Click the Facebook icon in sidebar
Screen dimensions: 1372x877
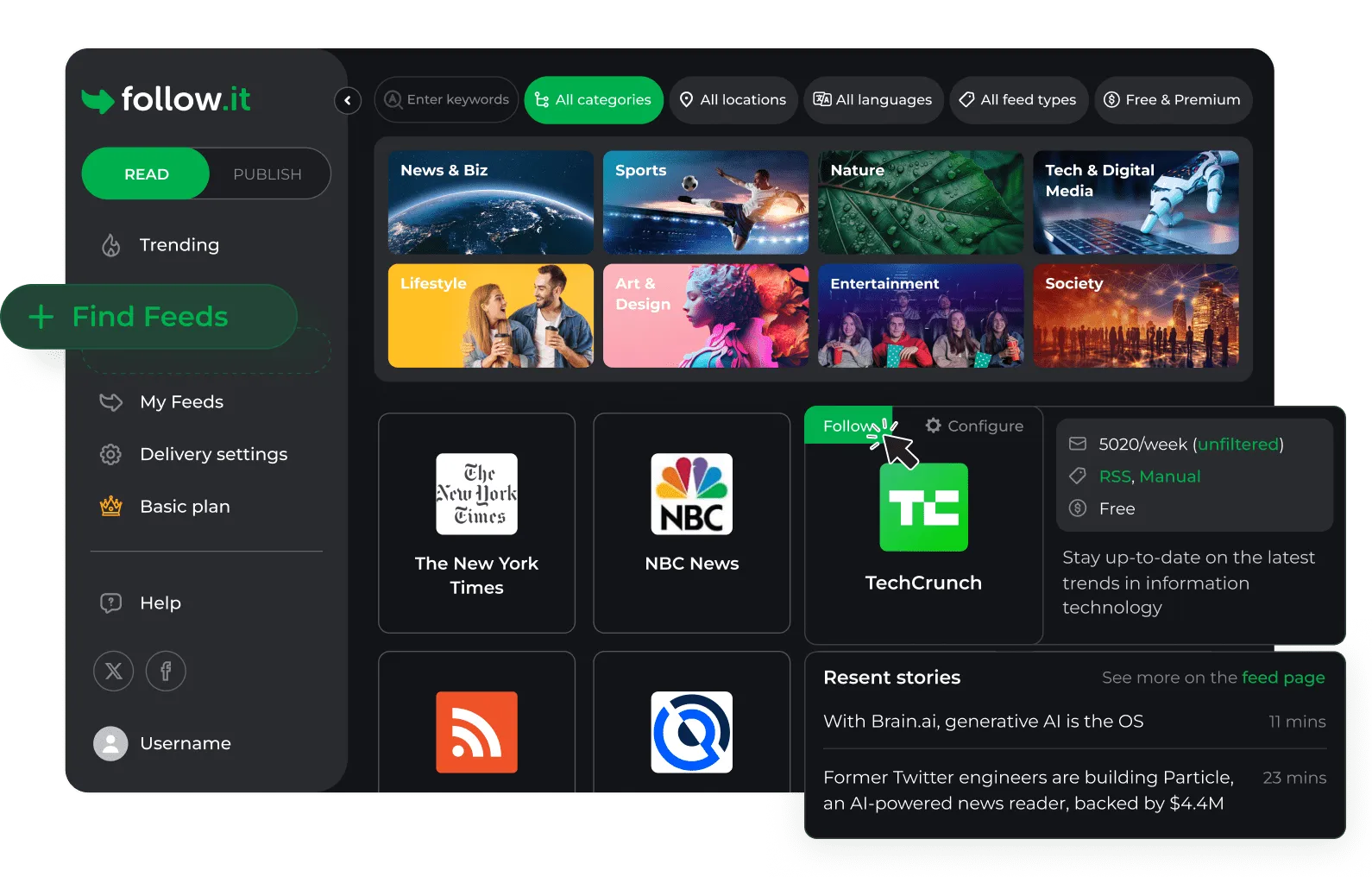point(166,672)
